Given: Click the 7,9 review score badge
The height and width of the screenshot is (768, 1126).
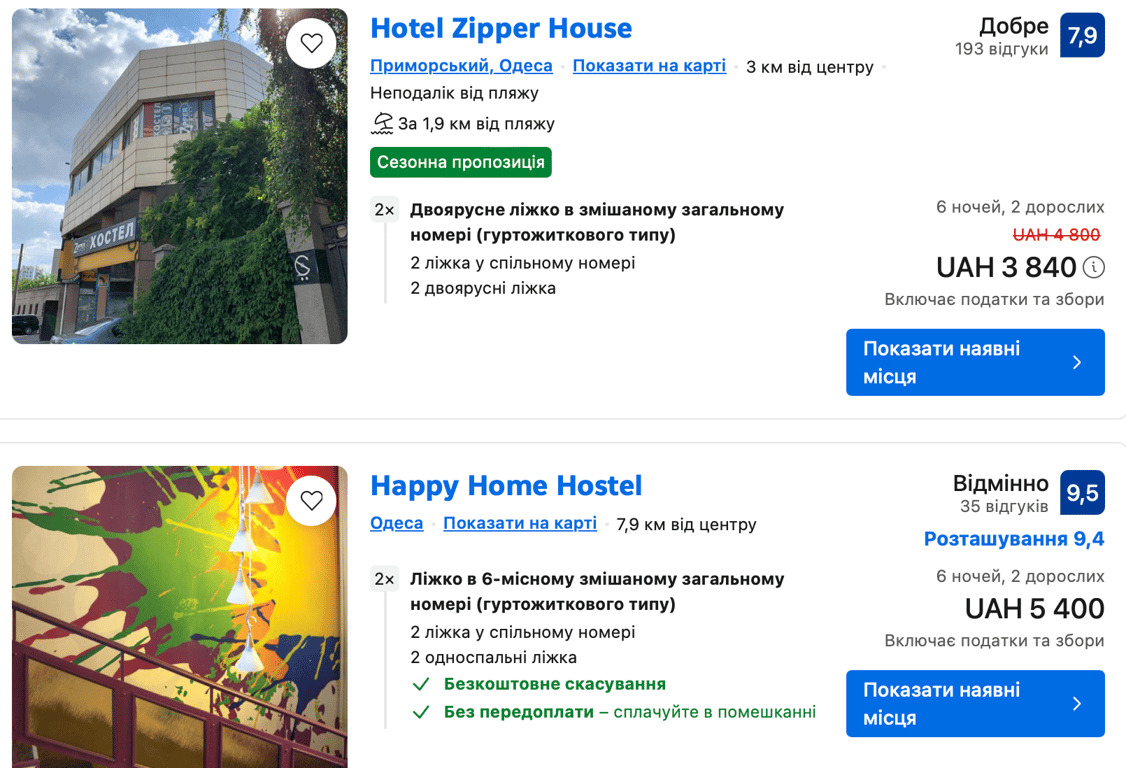Looking at the screenshot, I should coord(1082,36).
